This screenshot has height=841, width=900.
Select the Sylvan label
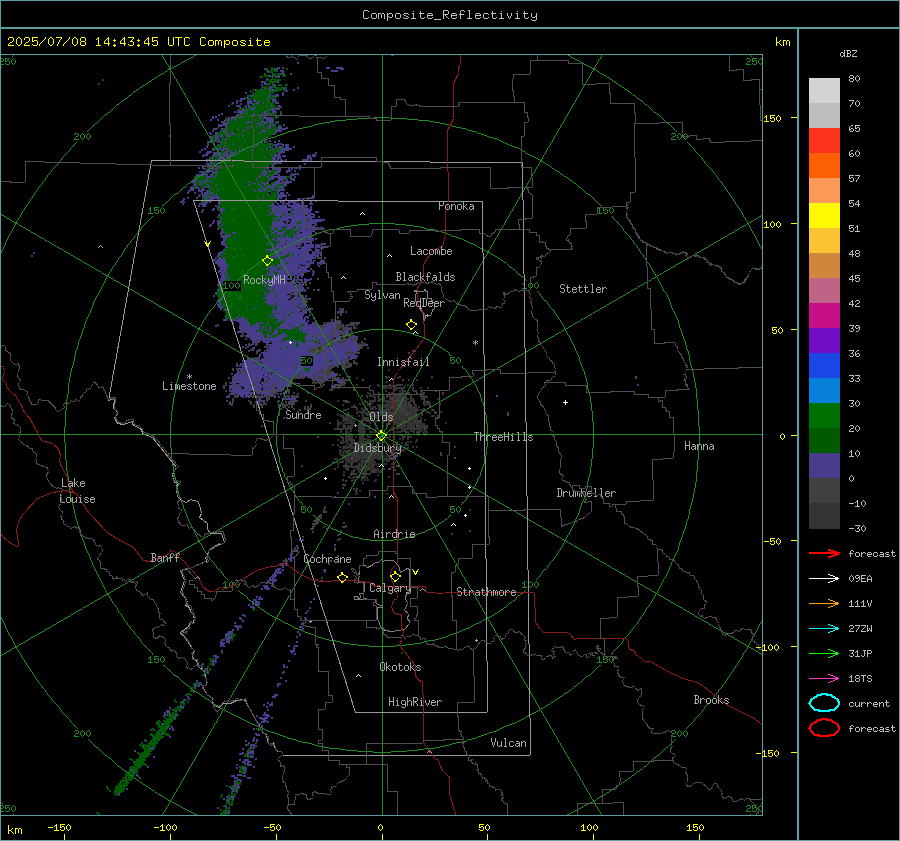tap(382, 295)
